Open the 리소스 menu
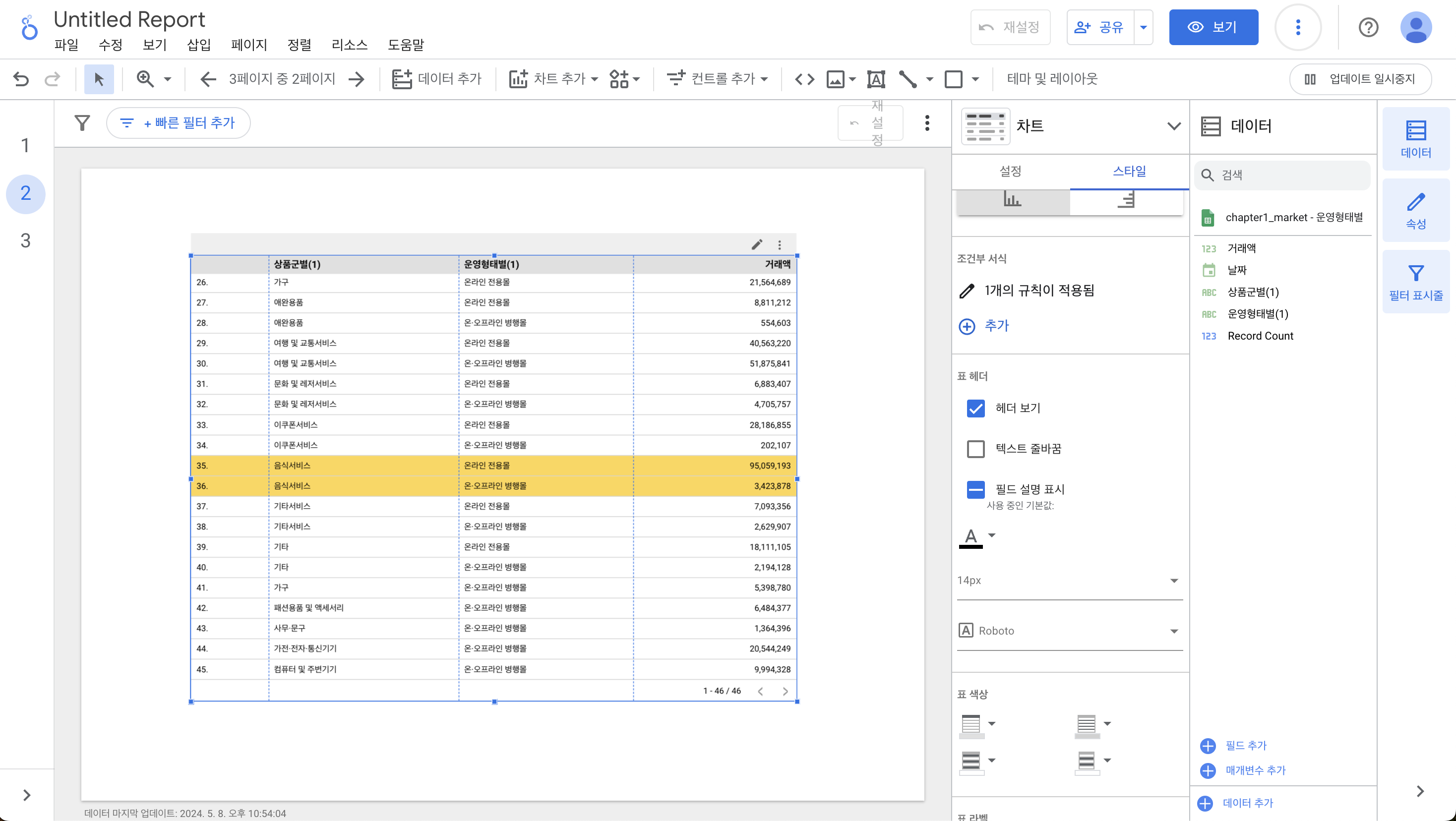This screenshot has width=1456, height=821. click(x=349, y=45)
